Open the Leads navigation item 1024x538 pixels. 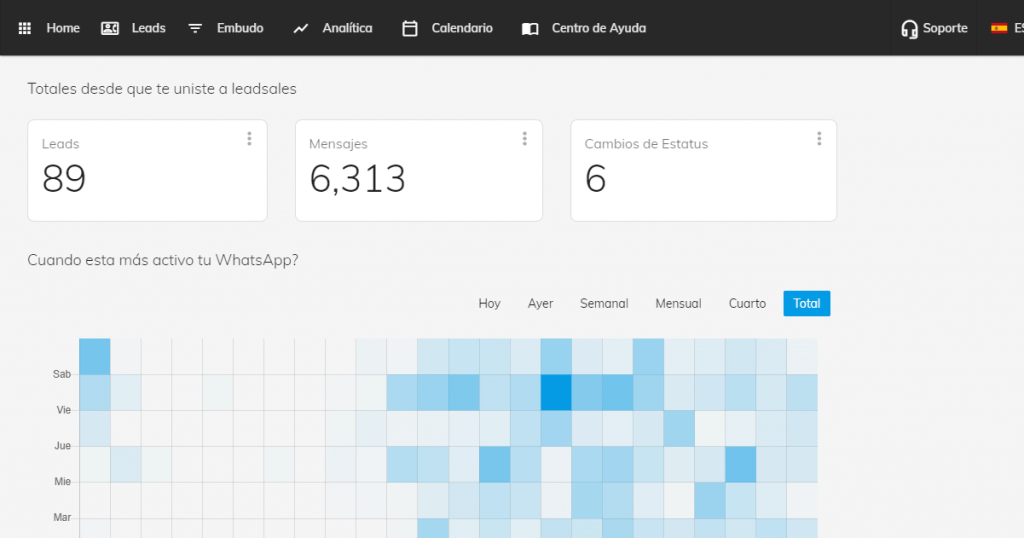point(148,28)
